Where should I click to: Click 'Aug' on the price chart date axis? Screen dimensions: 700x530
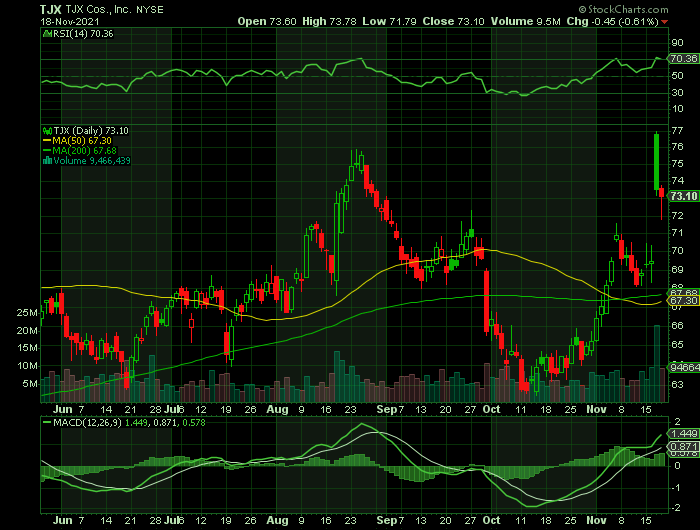(x=277, y=409)
